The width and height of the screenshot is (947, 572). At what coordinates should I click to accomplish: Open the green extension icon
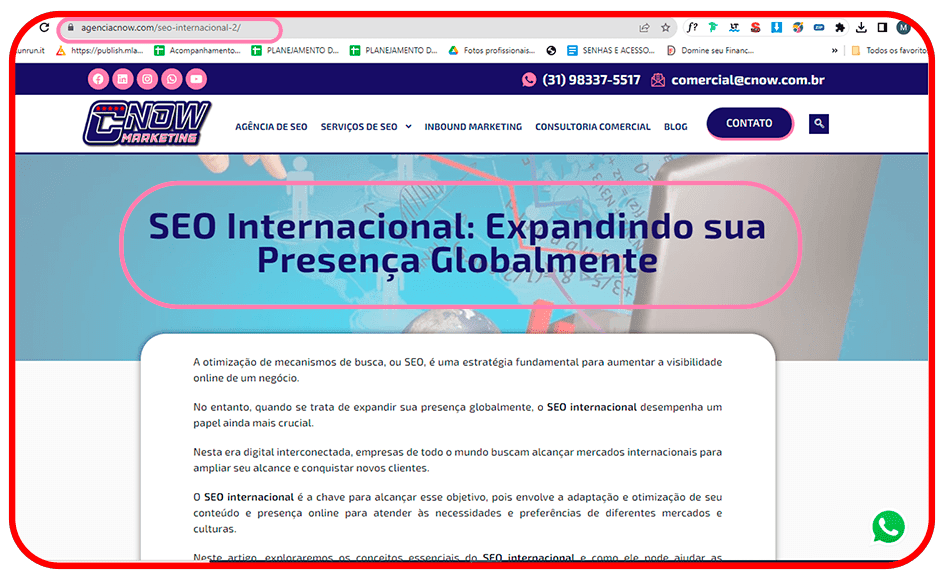click(713, 27)
